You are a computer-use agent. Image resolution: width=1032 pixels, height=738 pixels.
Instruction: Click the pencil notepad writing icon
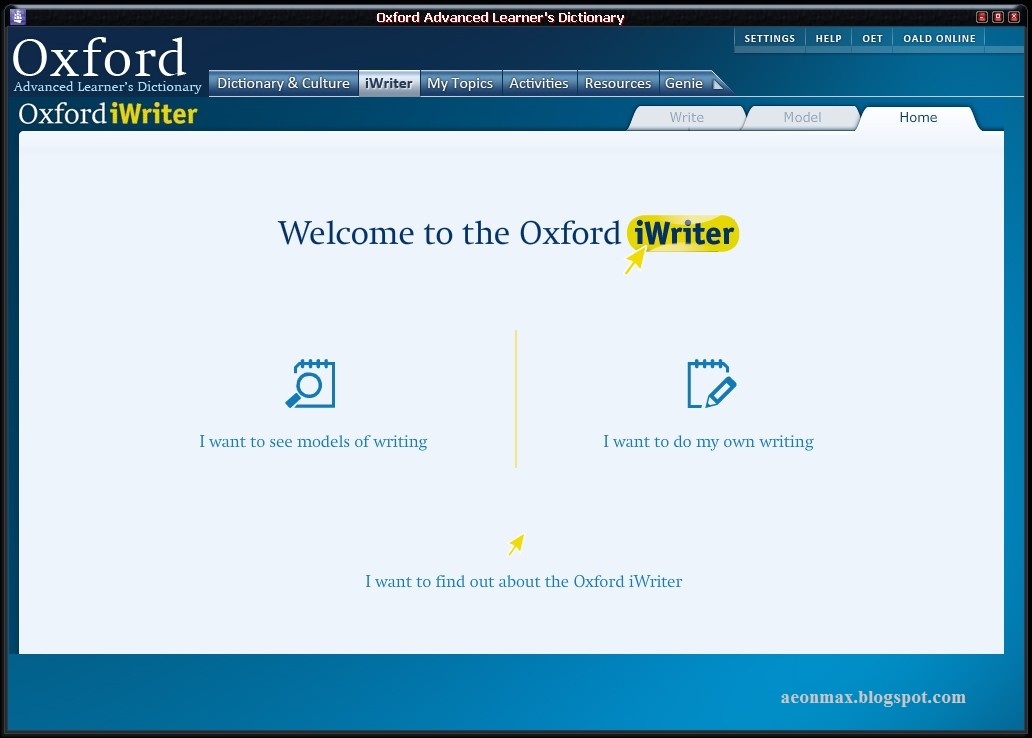[x=711, y=384]
